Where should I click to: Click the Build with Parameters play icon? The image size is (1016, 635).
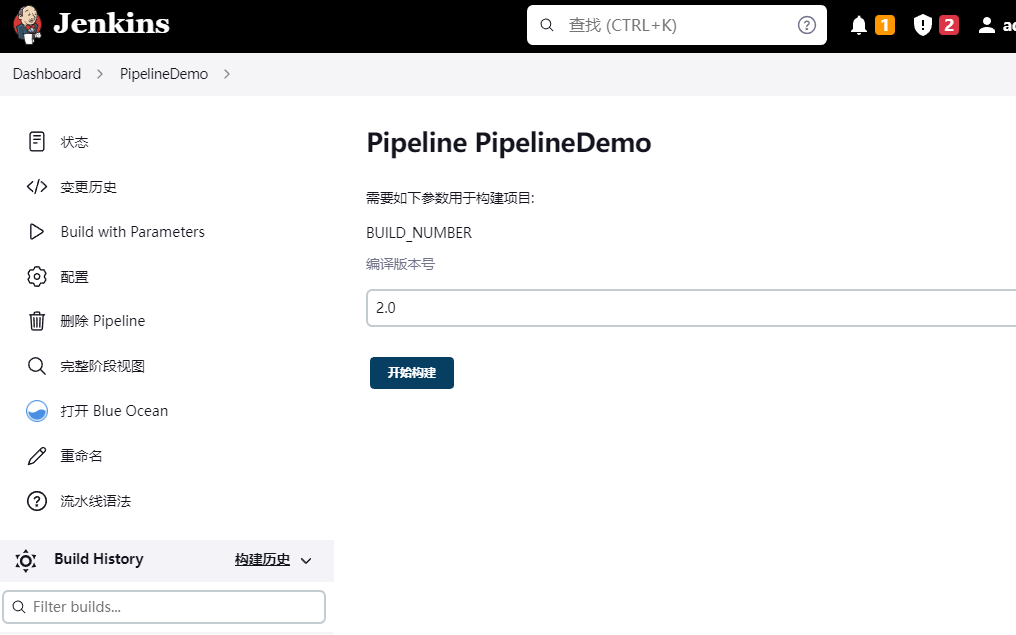[x=36, y=231]
